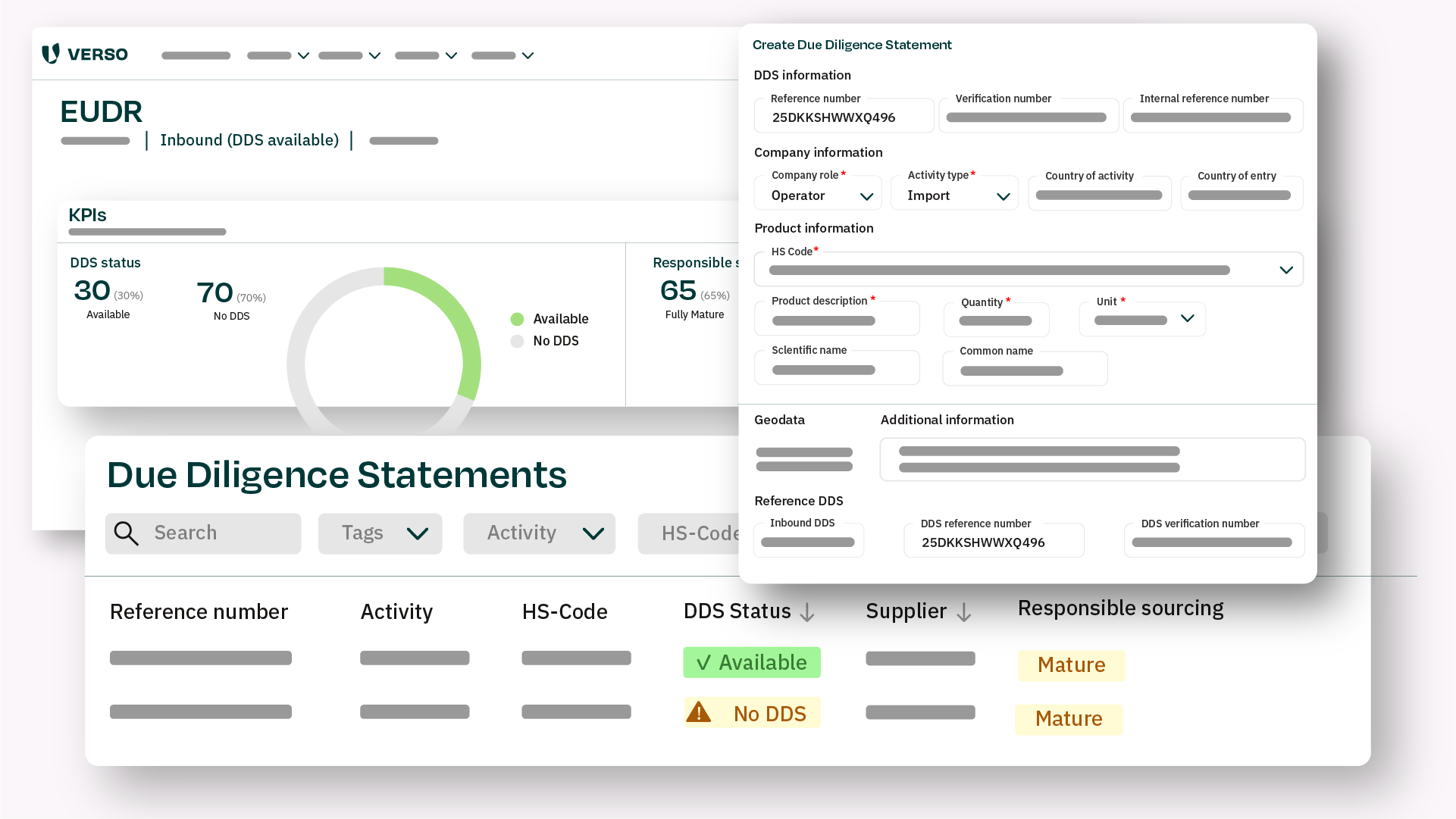The width and height of the screenshot is (1456, 819).
Task: Sort by DDS Status using the arrow icon
Action: pos(806,612)
